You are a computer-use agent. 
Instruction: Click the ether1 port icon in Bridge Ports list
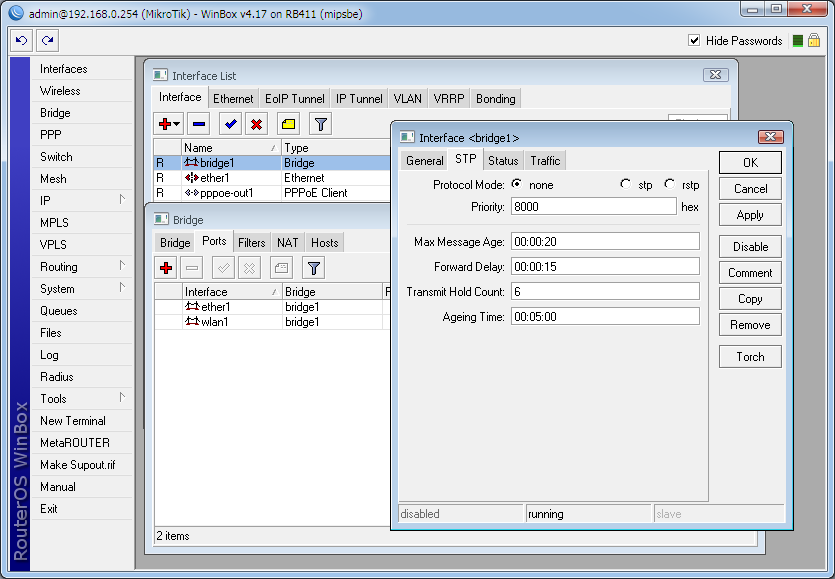192,306
